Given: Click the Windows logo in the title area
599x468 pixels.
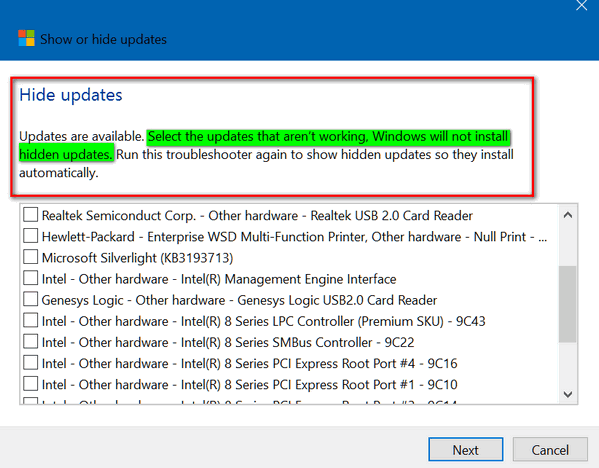Looking at the screenshot, I should (26, 38).
